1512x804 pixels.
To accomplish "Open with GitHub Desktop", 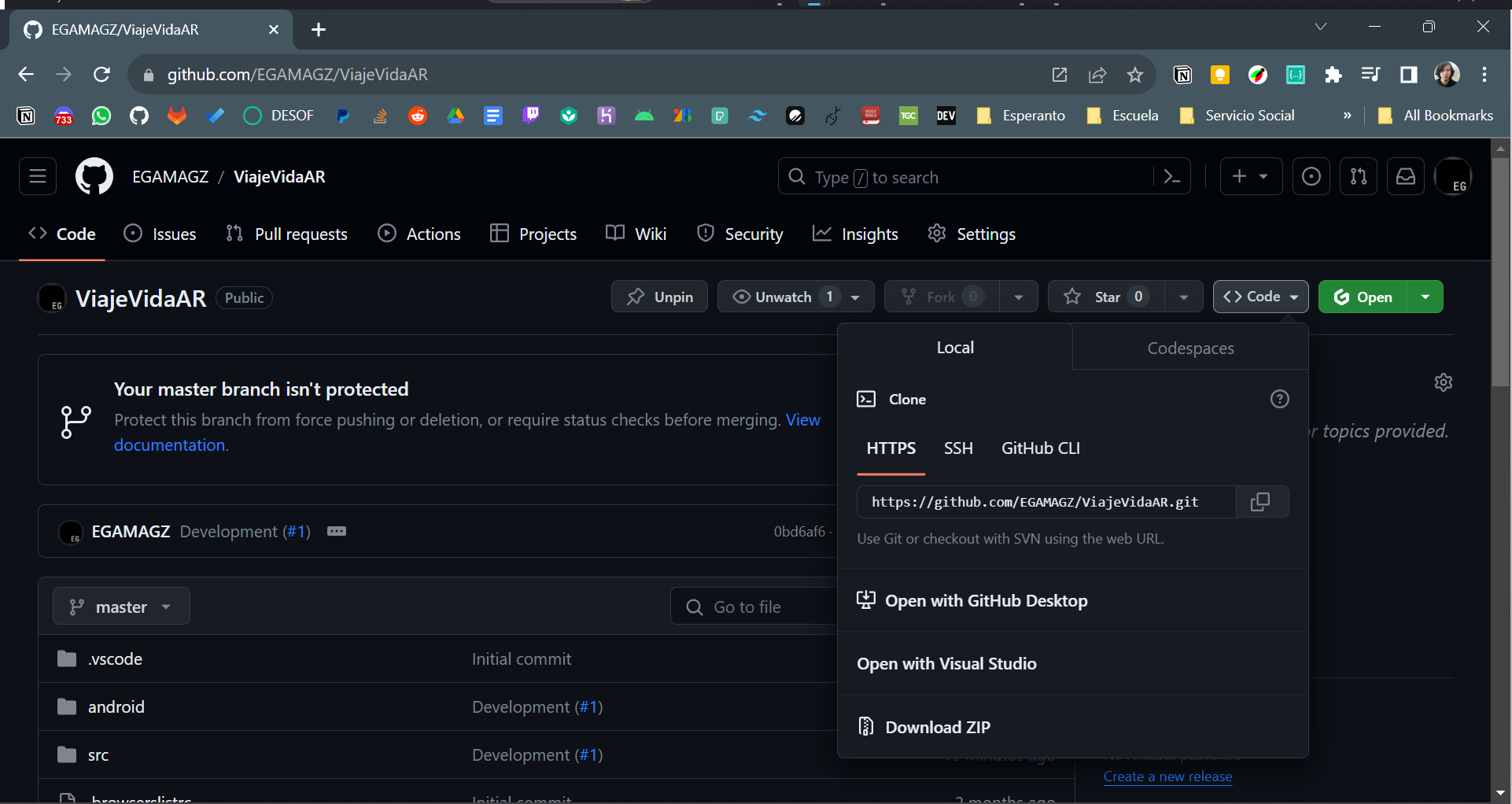I will click(1073, 600).
